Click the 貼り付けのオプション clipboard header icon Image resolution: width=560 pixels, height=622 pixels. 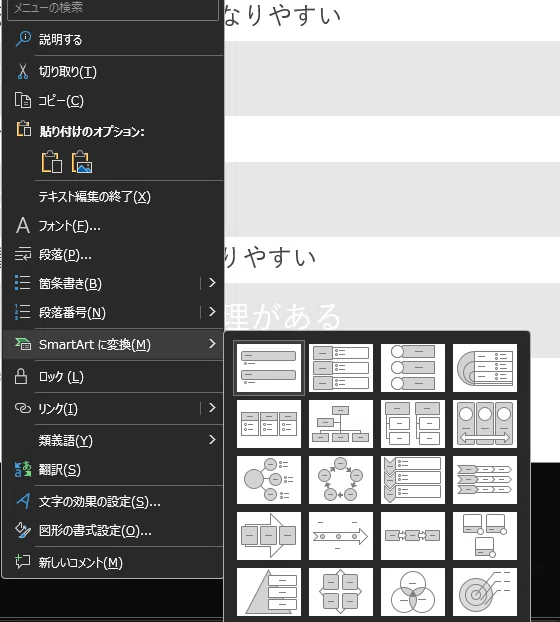(23, 129)
